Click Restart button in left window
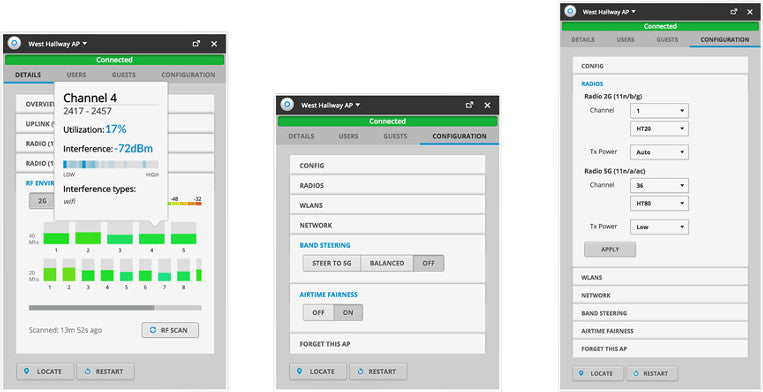Screen dimensions: 763x392 [105, 372]
